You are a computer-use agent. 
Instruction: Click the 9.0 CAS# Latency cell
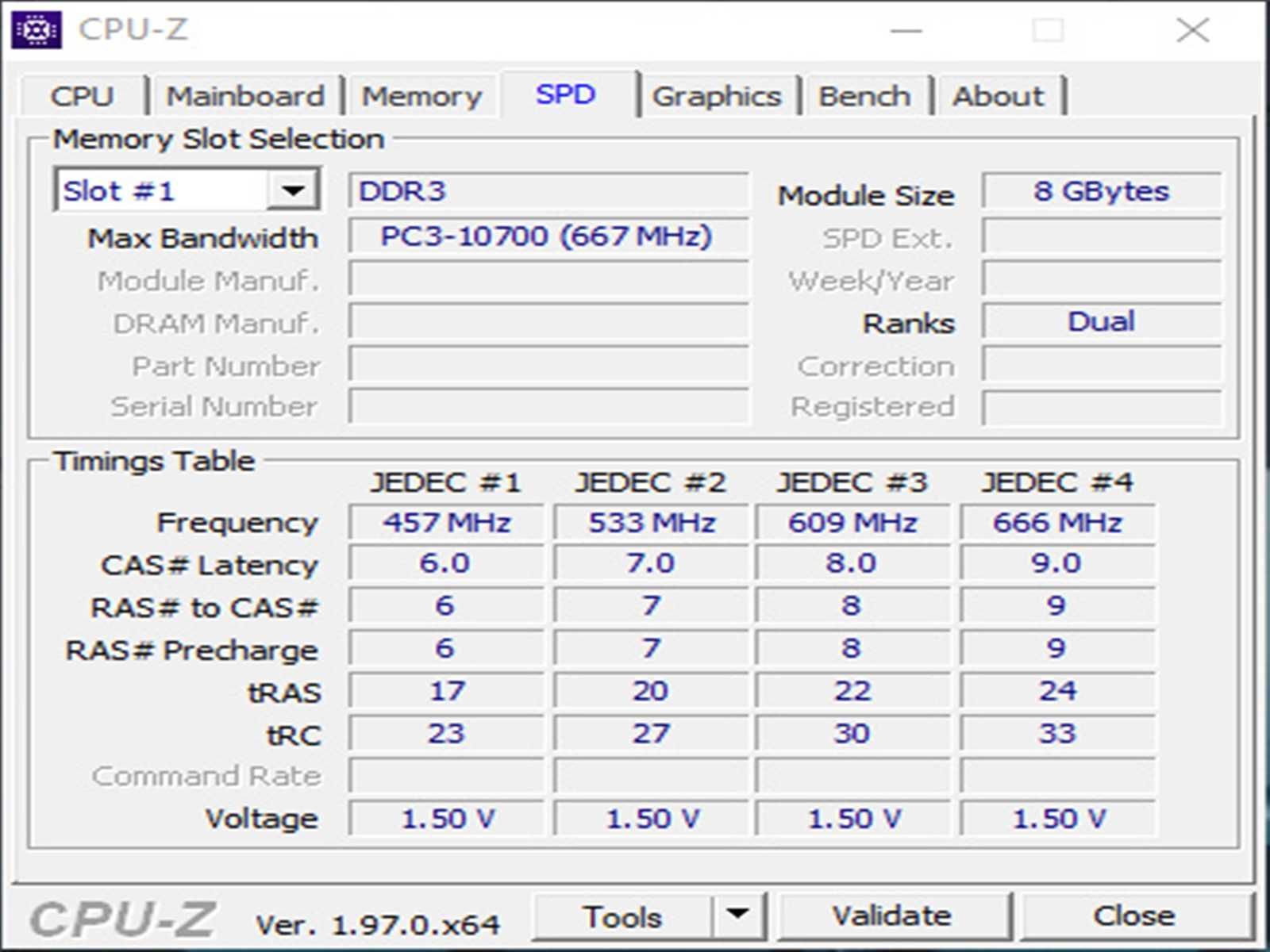click(1057, 563)
